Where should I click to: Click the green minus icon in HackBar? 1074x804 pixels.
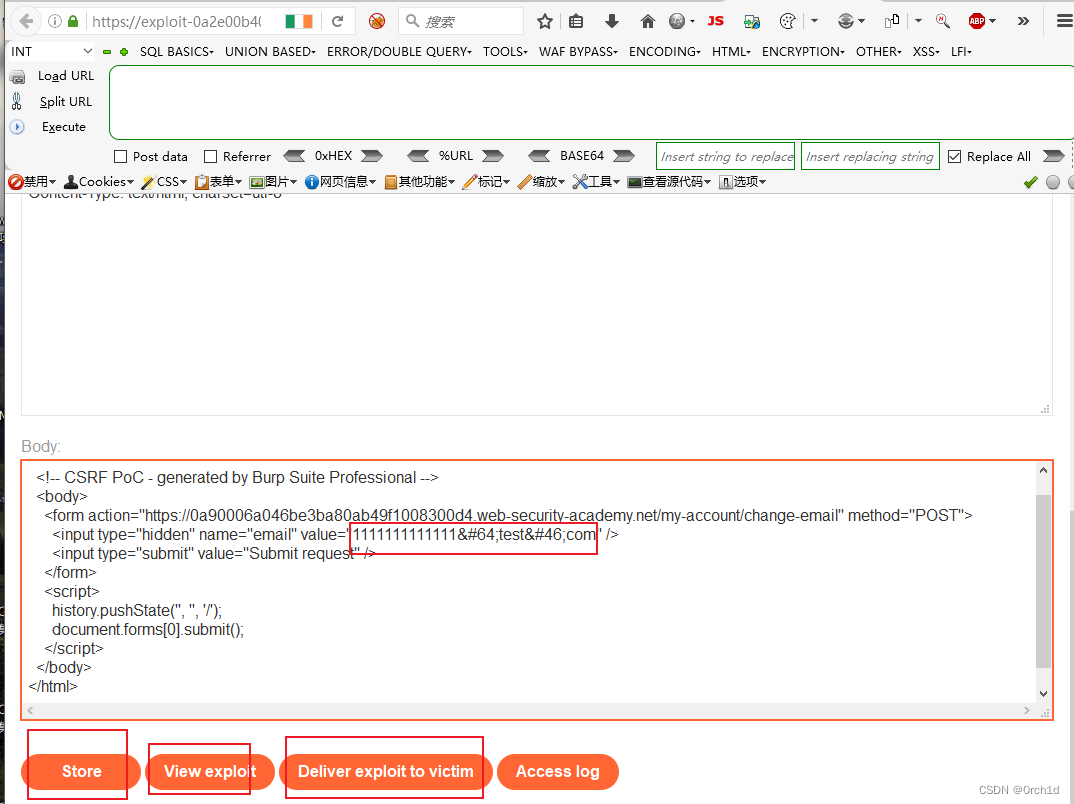(x=107, y=52)
